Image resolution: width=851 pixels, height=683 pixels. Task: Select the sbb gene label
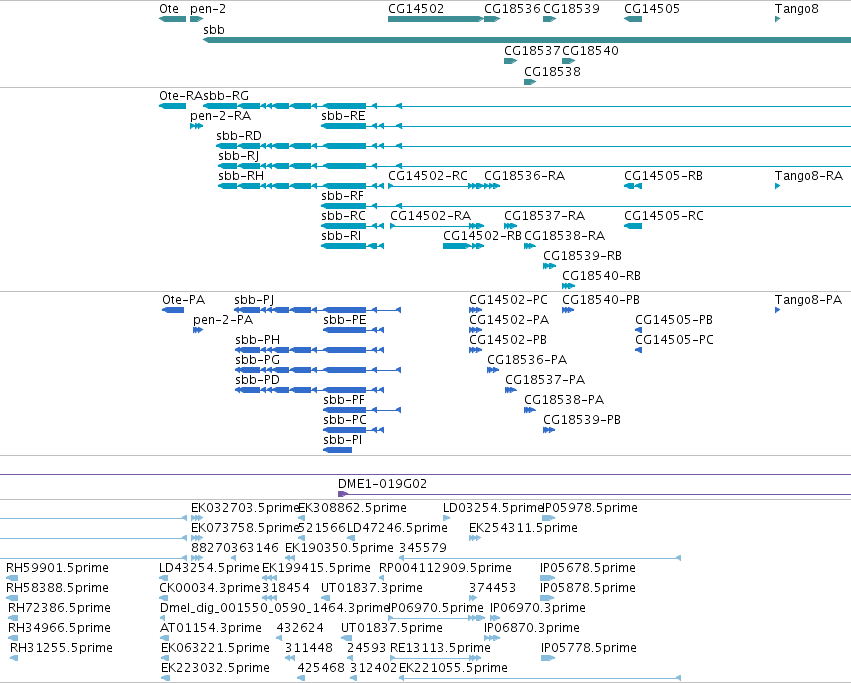214,30
